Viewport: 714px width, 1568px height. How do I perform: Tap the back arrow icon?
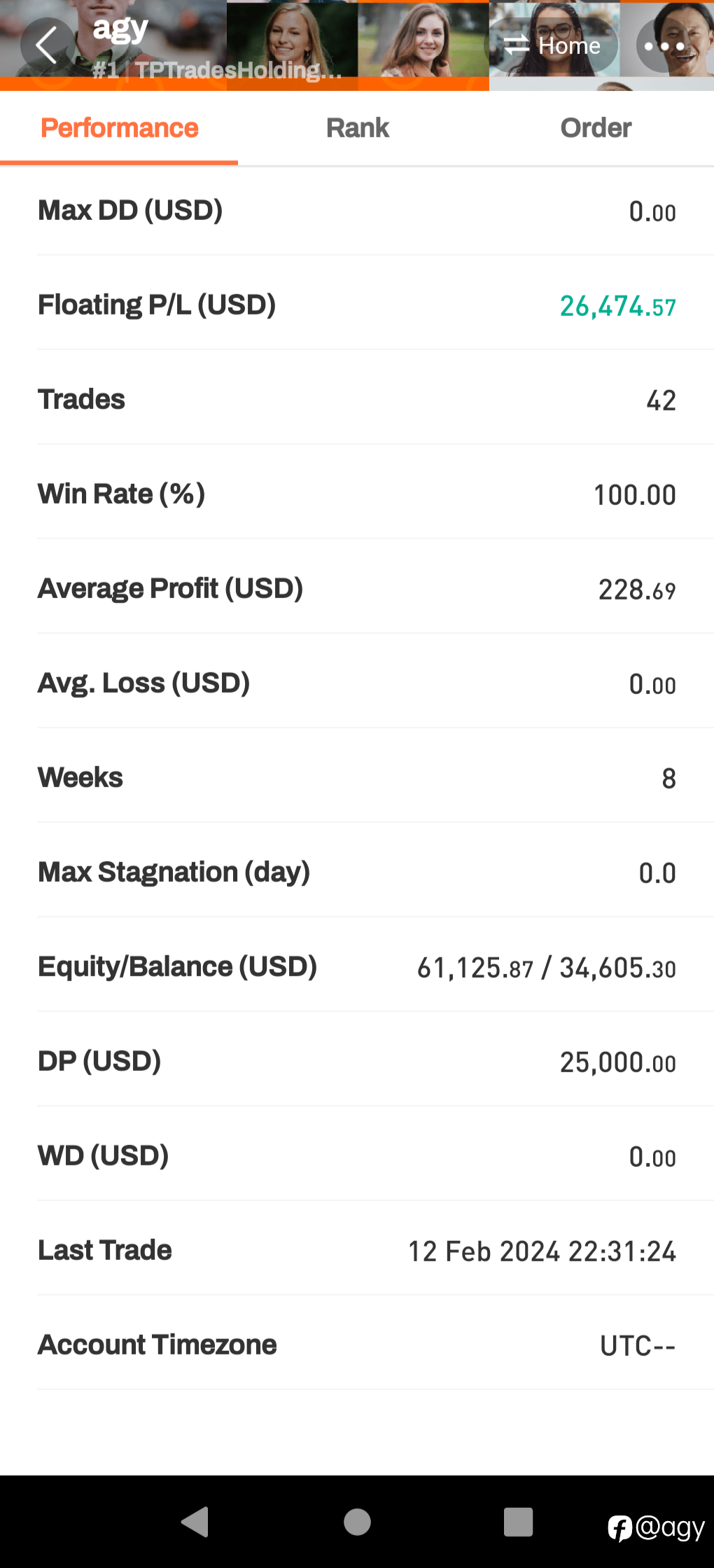pyautogui.click(x=47, y=46)
